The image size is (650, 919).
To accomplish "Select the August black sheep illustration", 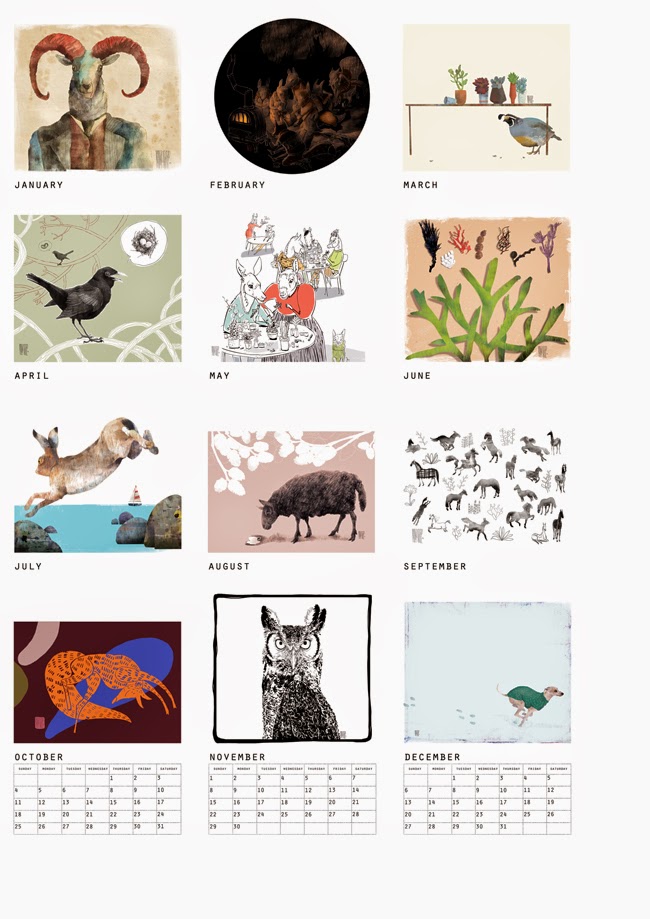I will click(291, 492).
